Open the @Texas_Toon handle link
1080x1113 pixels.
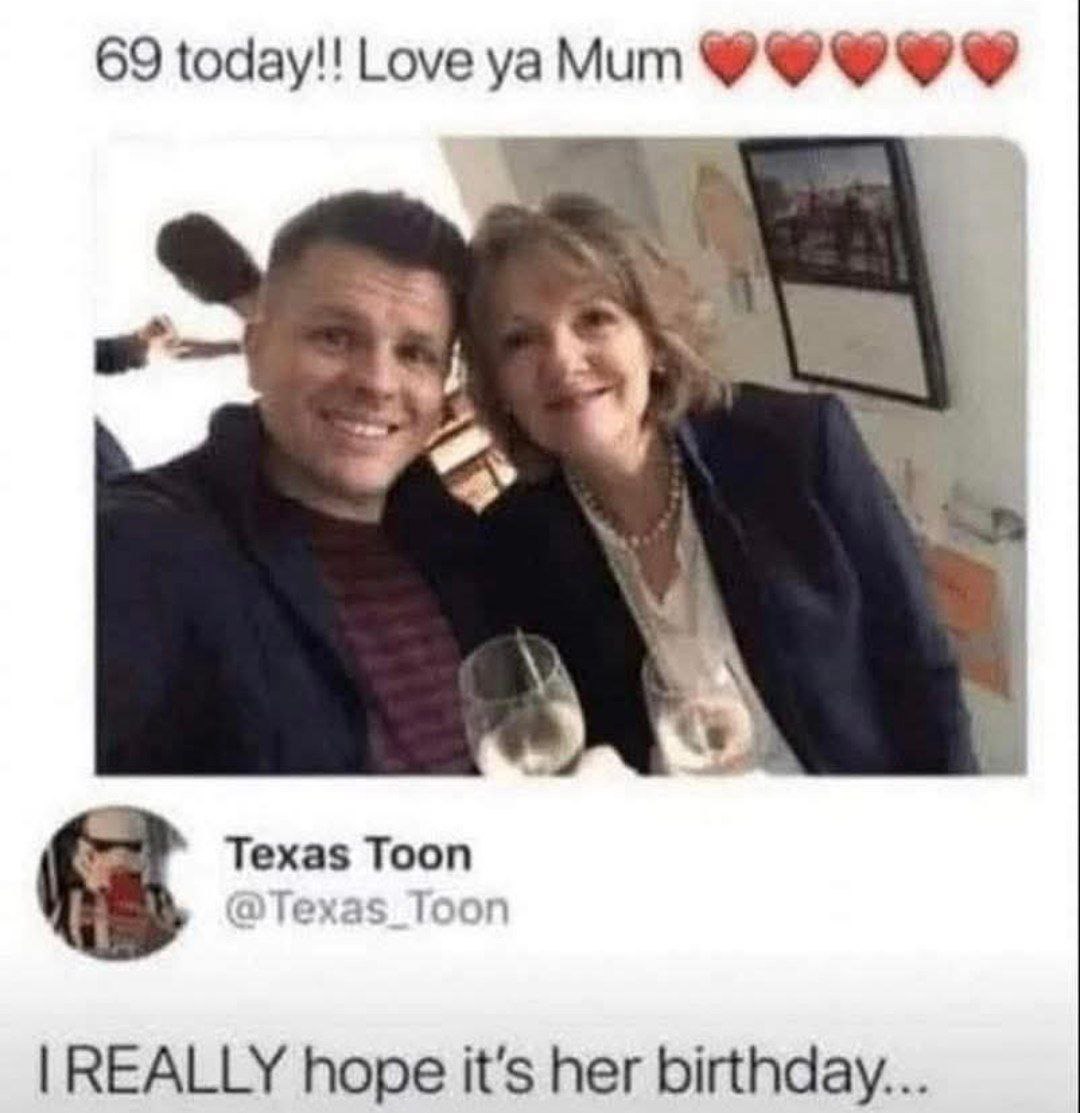tap(367, 908)
